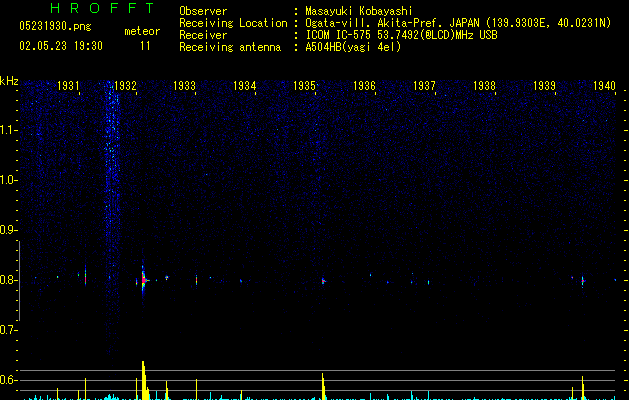Click the meteor count value 11
This screenshot has height=400, width=629.
(x=145, y=46)
